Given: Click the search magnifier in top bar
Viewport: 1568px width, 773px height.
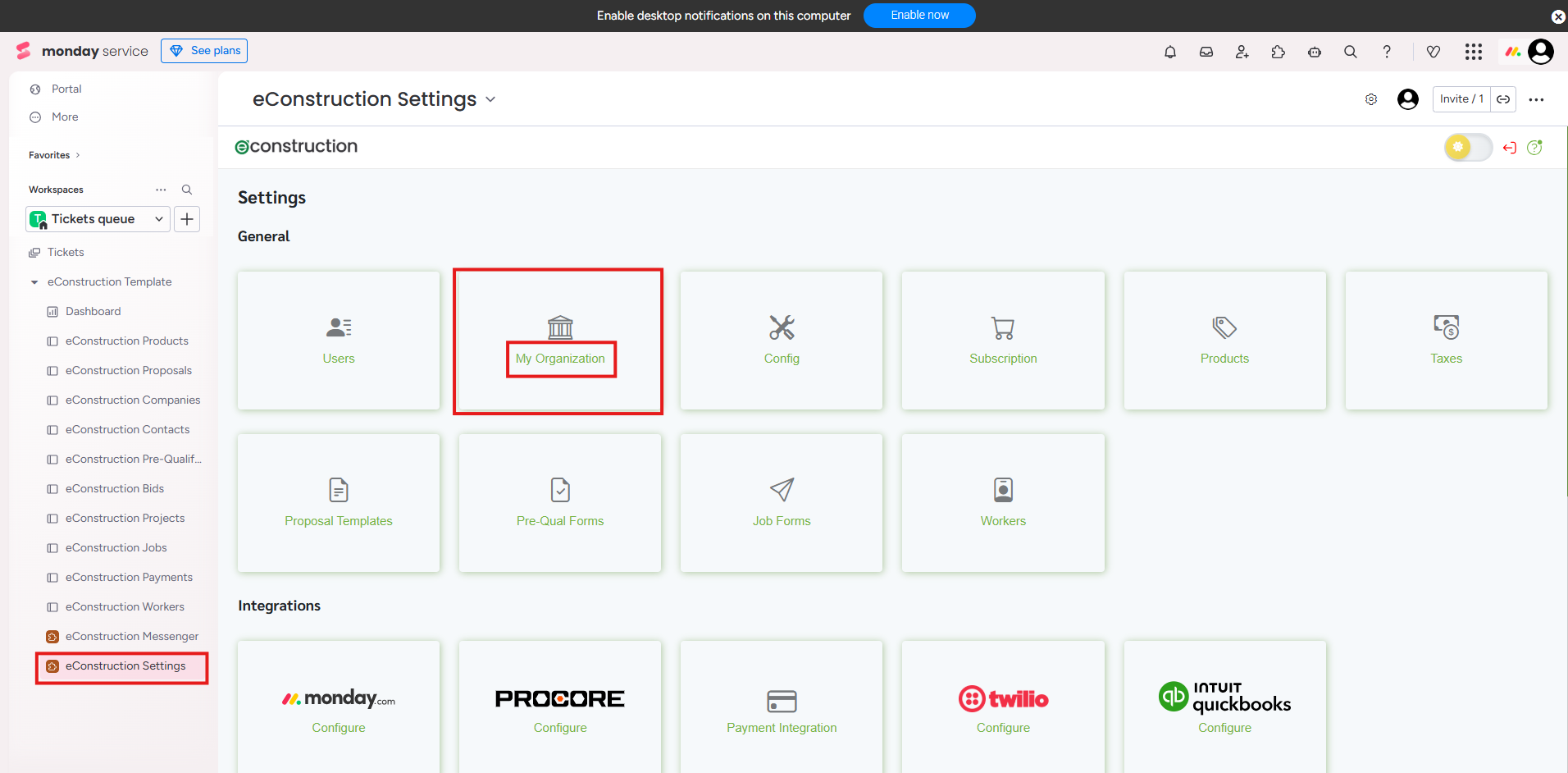Looking at the screenshot, I should pos(1351,52).
